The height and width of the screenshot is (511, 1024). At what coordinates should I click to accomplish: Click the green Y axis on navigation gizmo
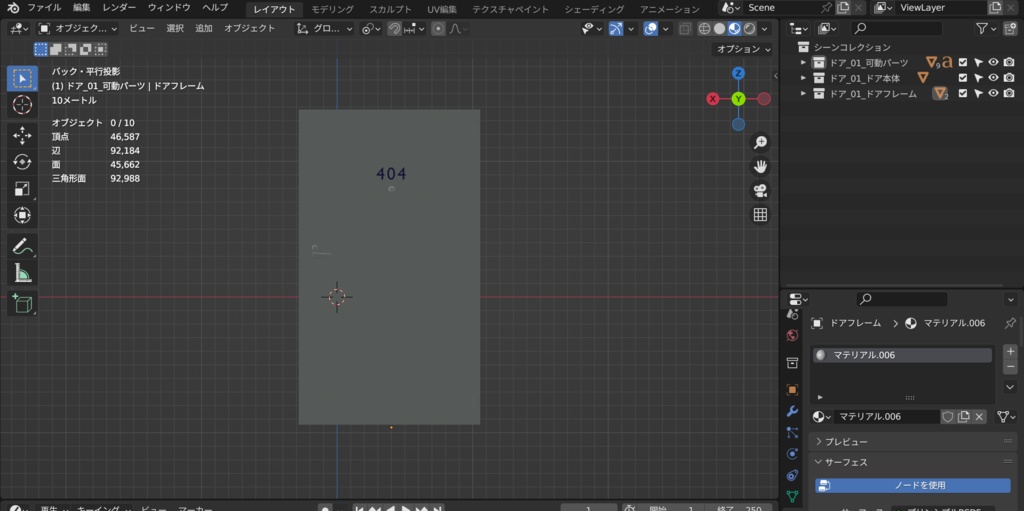click(738, 98)
